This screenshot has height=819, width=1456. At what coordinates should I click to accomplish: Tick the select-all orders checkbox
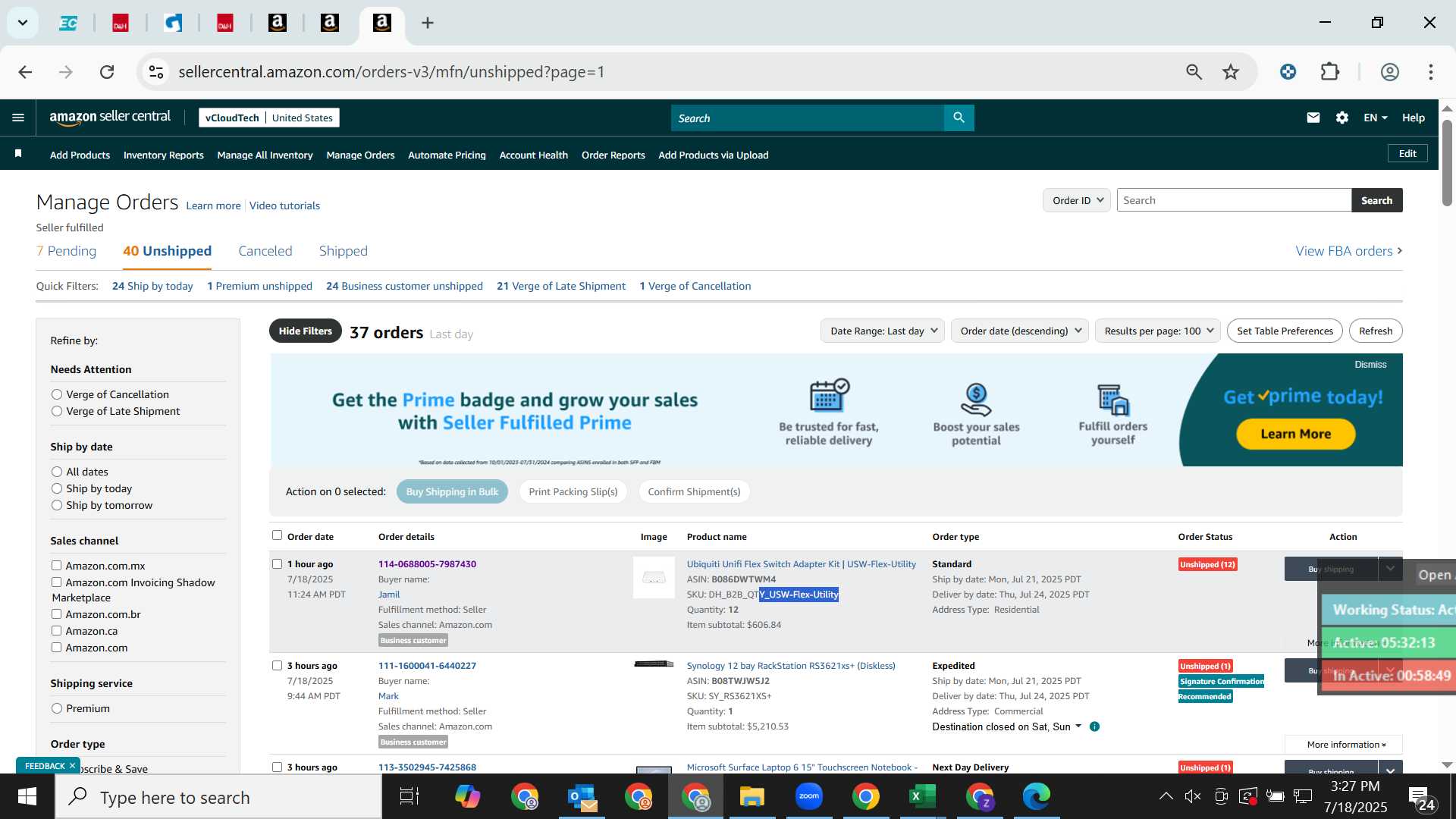(277, 535)
